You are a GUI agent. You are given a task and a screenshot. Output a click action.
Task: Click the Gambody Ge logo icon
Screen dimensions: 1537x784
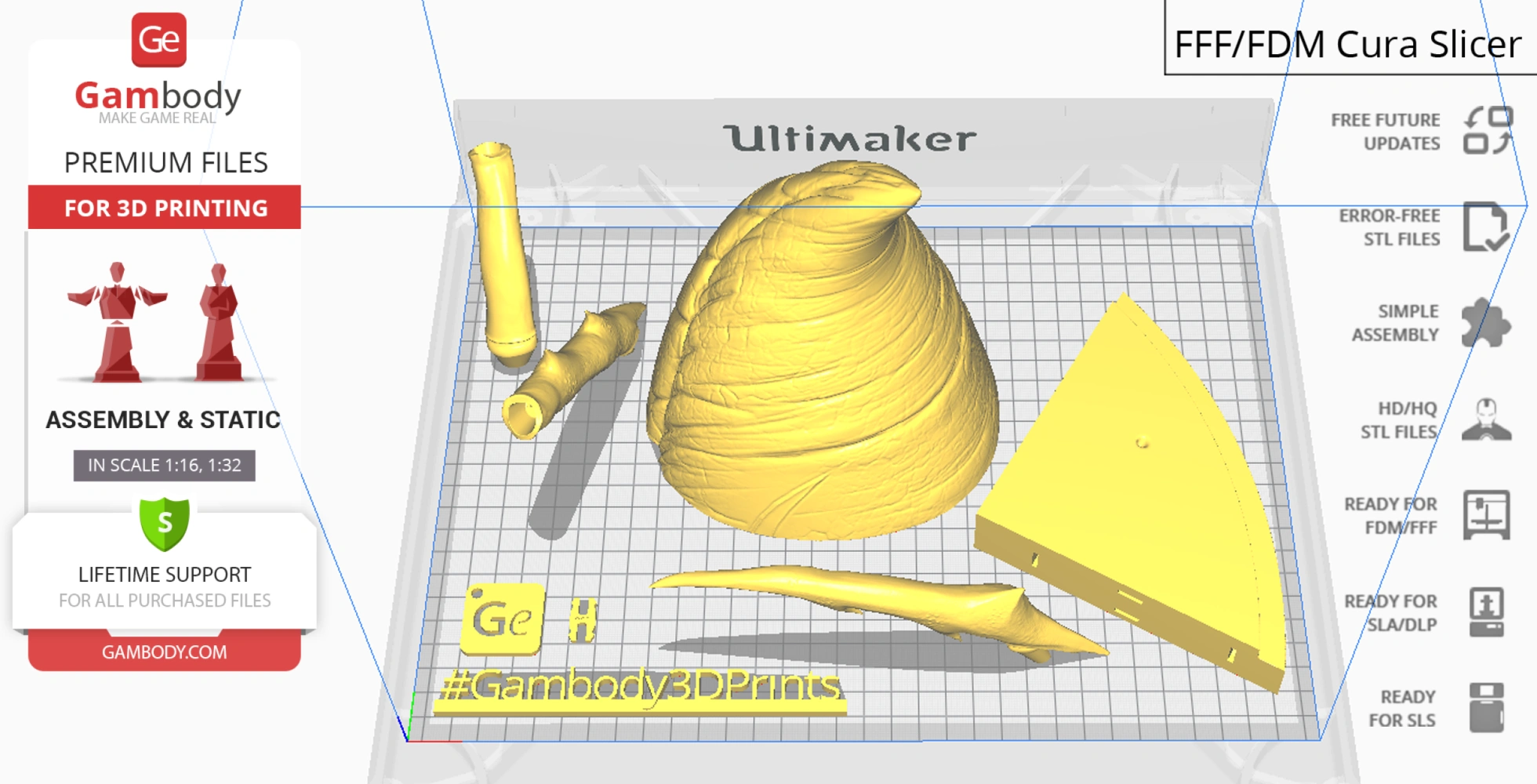tap(159, 40)
